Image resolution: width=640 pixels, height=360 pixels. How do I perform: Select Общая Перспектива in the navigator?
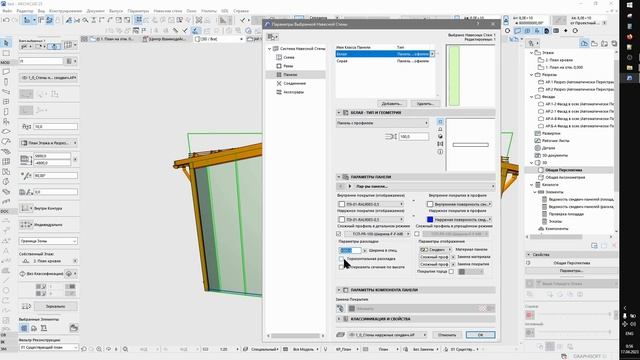(x=564, y=170)
